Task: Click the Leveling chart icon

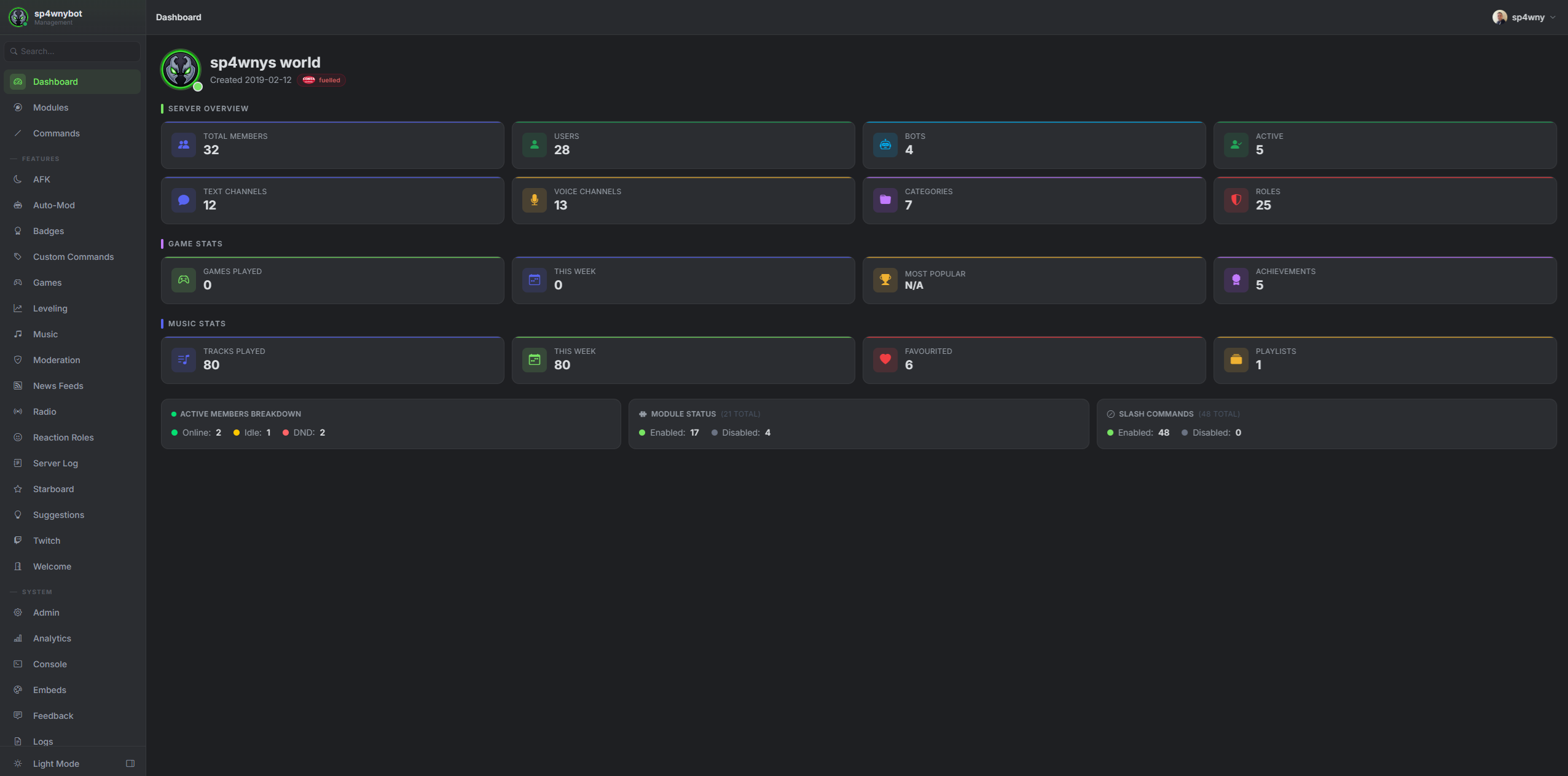Action: [18, 308]
